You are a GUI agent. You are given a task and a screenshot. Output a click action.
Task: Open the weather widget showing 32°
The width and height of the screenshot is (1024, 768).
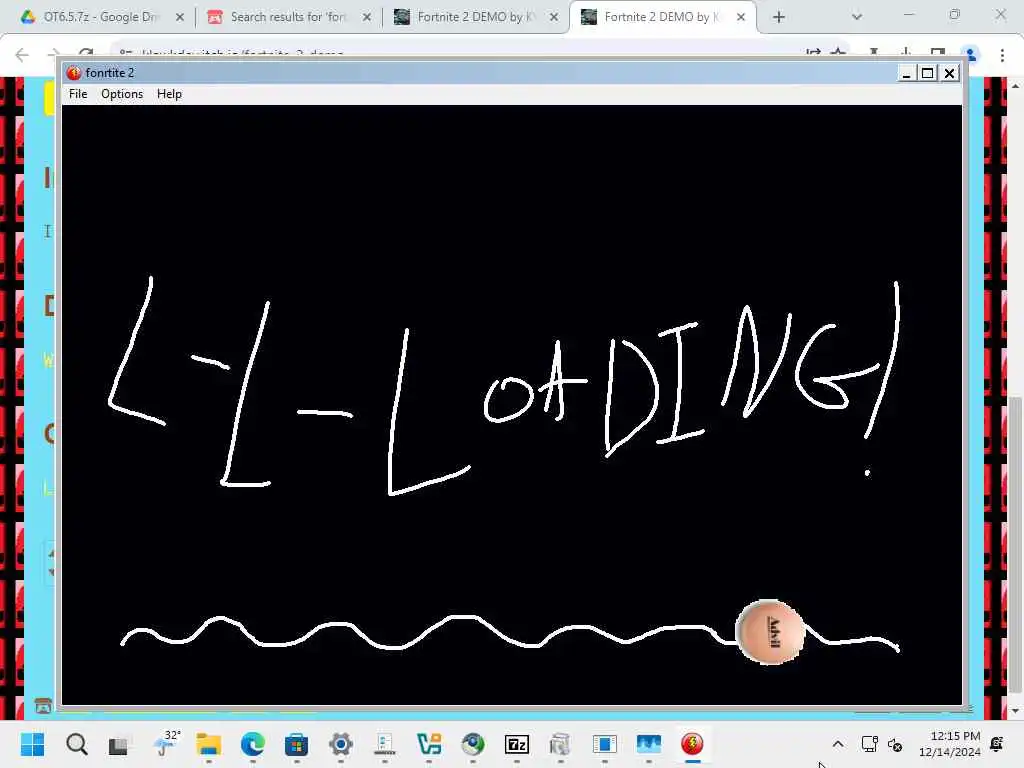pyautogui.click(x=166, y=744)
